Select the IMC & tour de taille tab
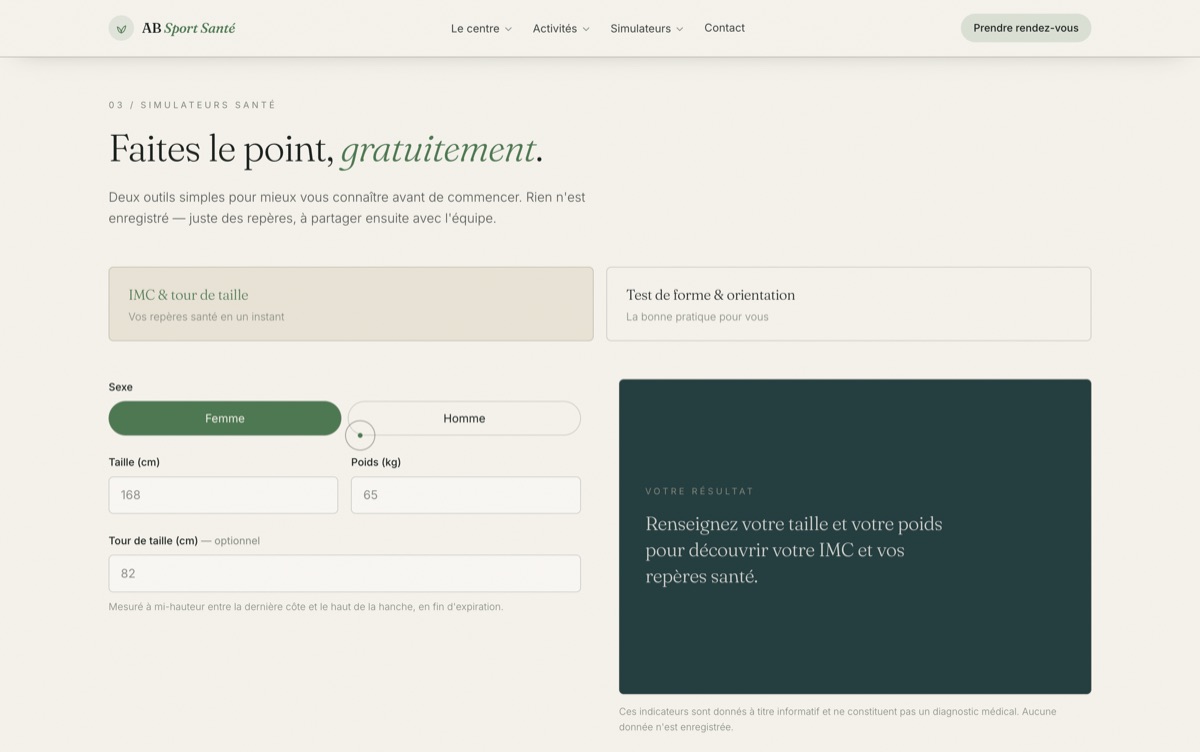The image size is (1200, 752). click(x=351, y=304)
